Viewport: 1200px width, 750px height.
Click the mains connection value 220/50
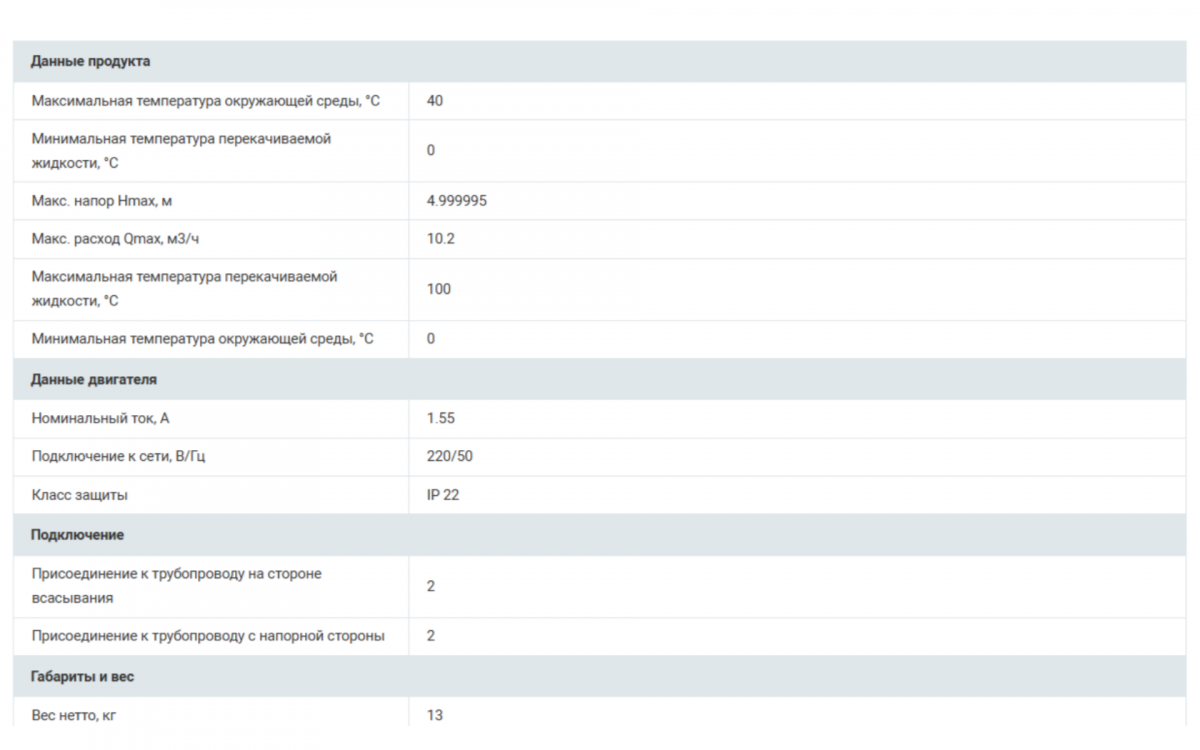point(450,456)
